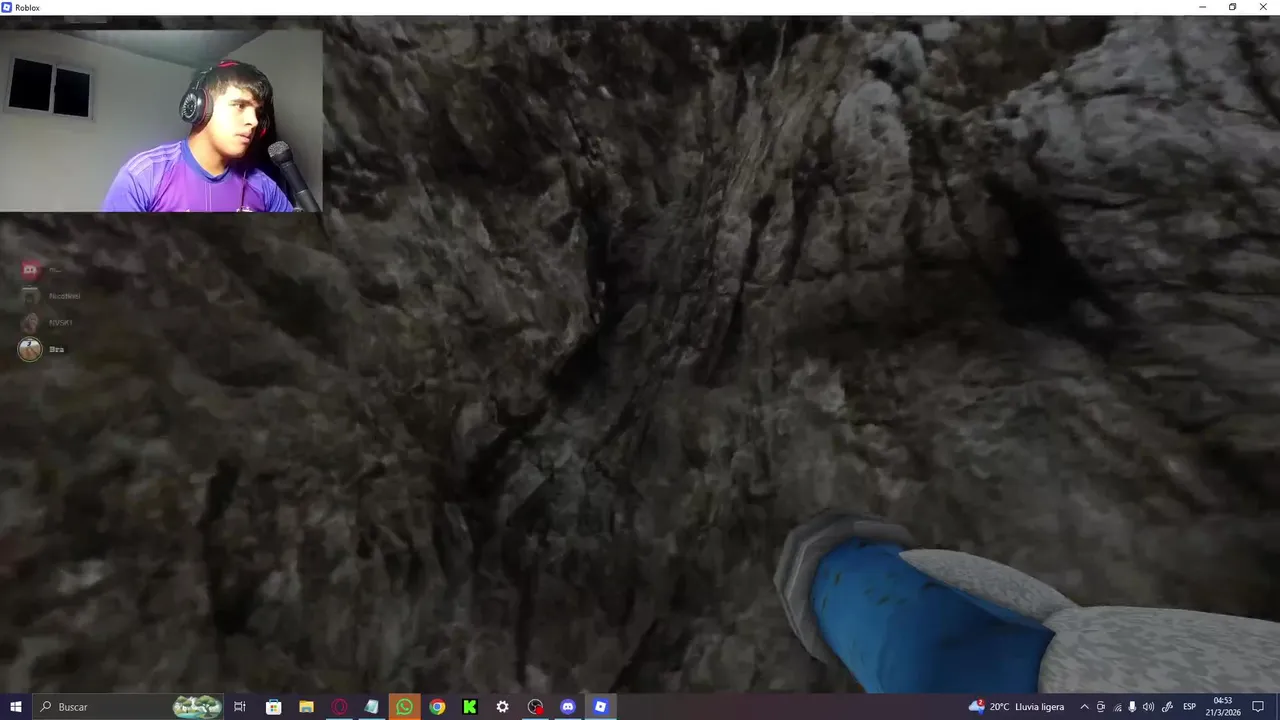Open the volume speaker control
This screenshot has width=1280, height=720.
tap(1148, 707)
